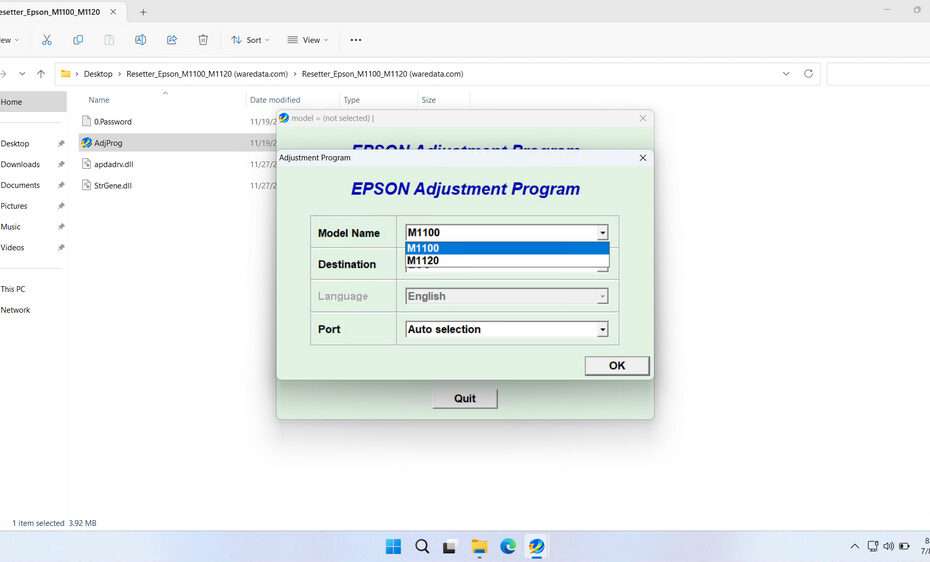
Task: Select the StrGene.dll file
Action: tap(113, 186)
